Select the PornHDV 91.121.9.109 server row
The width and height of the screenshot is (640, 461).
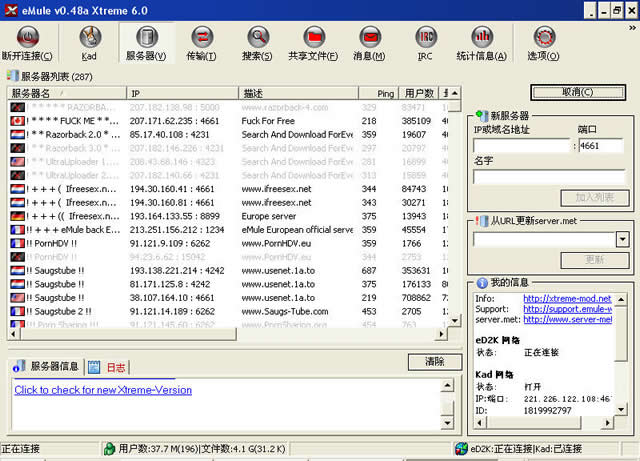point(229,243)
